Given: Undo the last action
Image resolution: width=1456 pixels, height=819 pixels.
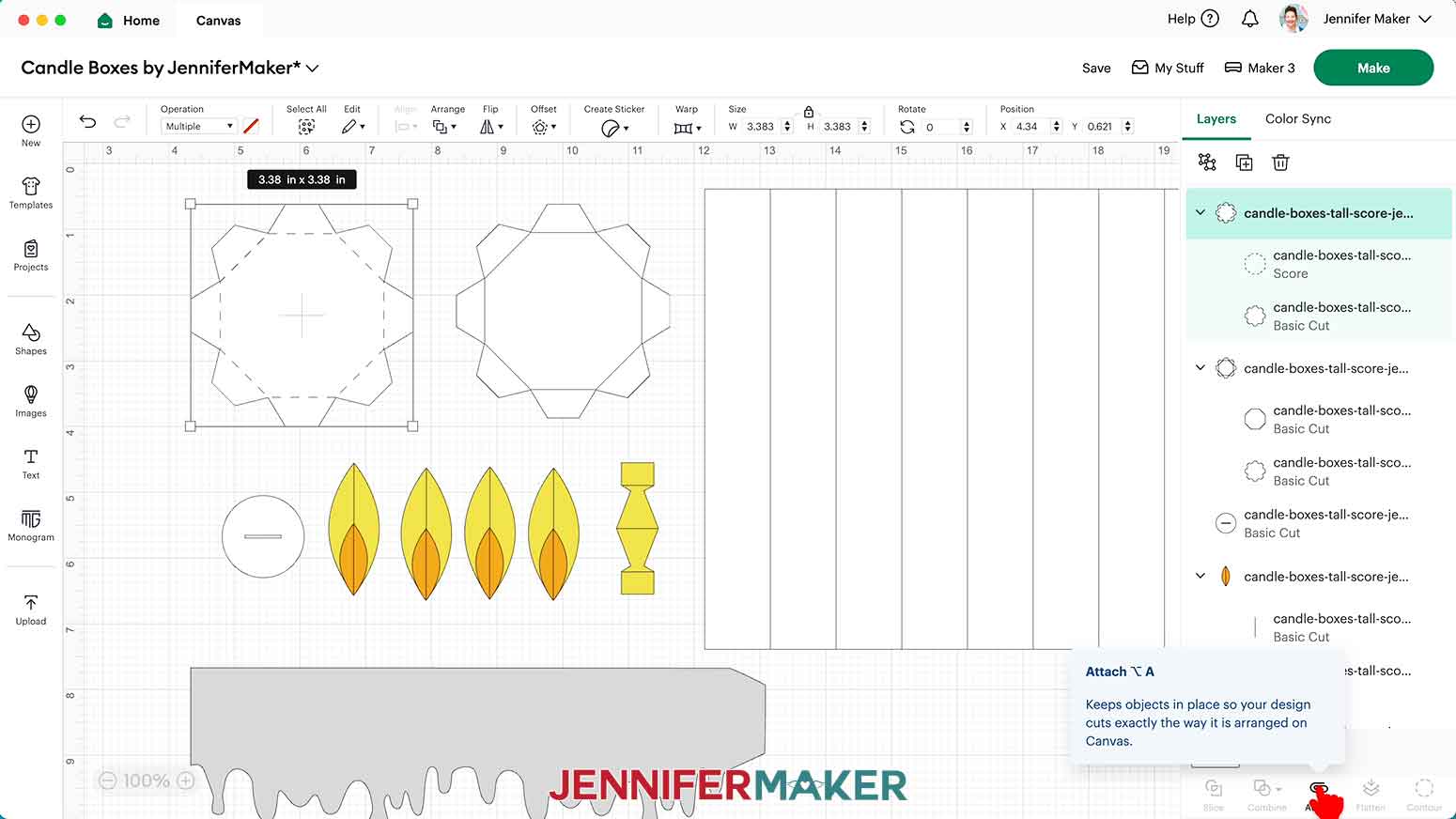Looking at the screenshot, I should coord(87,121).
